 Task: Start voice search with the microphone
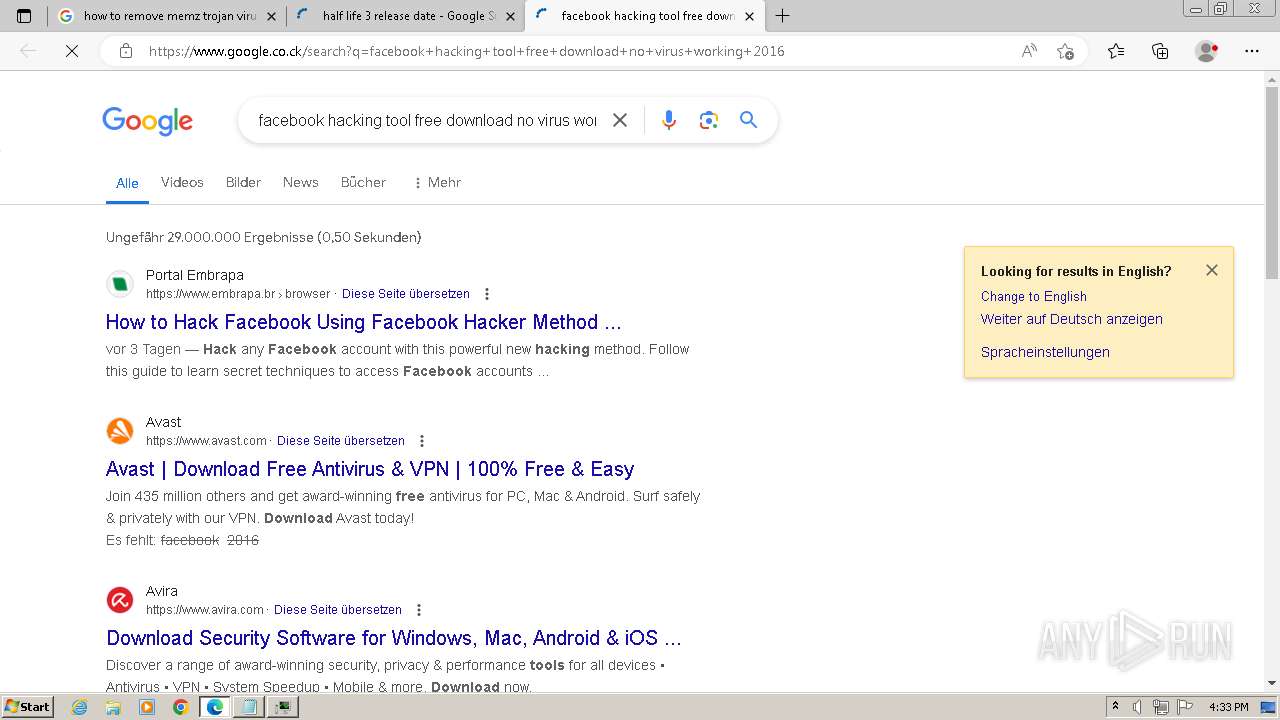(x=669, y=120)
